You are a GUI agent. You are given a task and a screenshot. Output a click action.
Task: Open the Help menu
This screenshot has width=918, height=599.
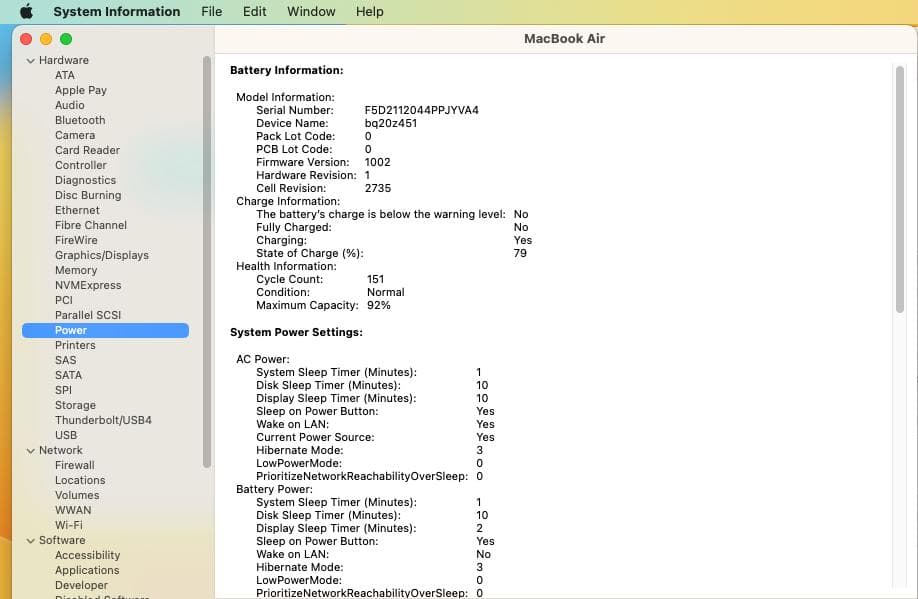(369, 11)
